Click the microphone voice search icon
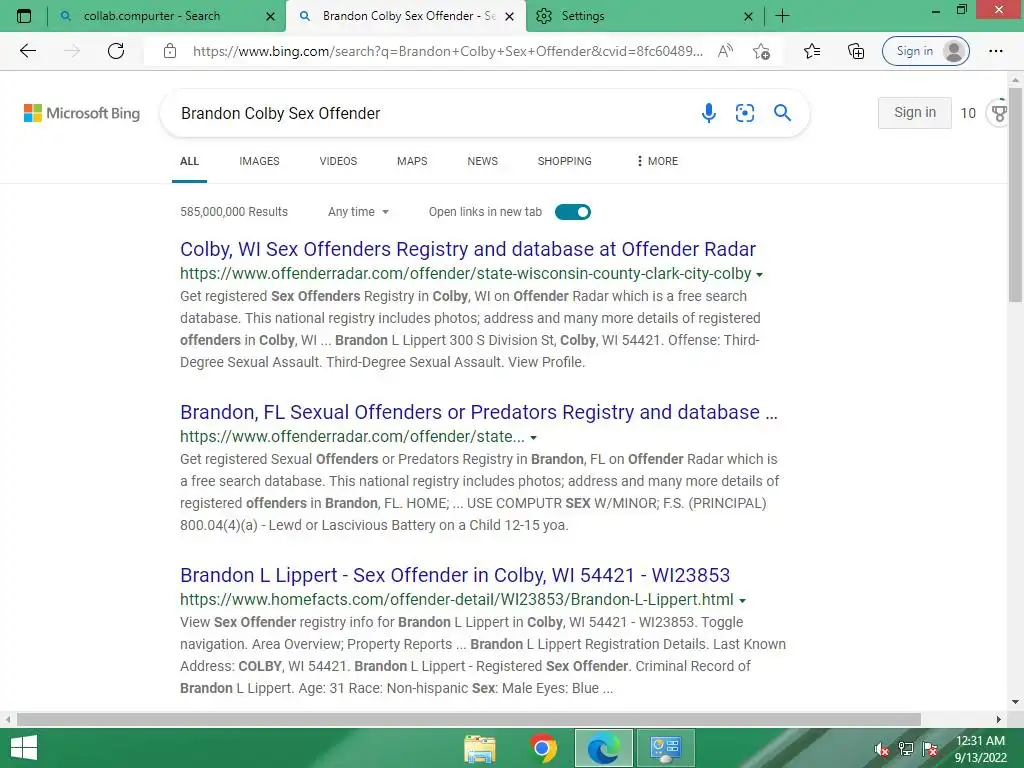Viewport: 1024px width, 768px height. pyautogui.click(x=709, y=113)
